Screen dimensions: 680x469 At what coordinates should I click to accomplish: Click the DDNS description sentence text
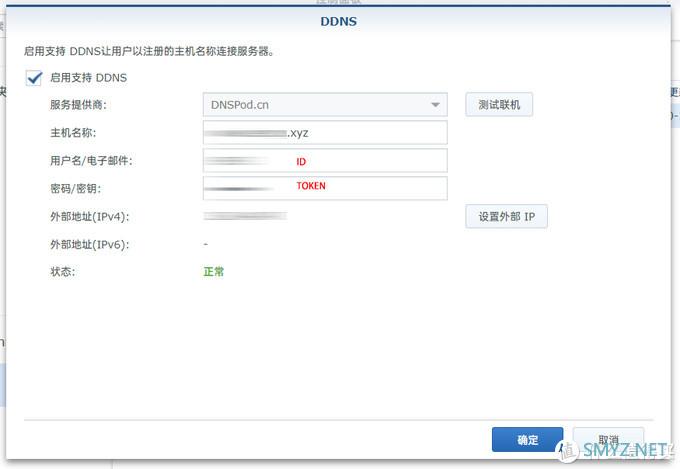[x=149, y=51]
